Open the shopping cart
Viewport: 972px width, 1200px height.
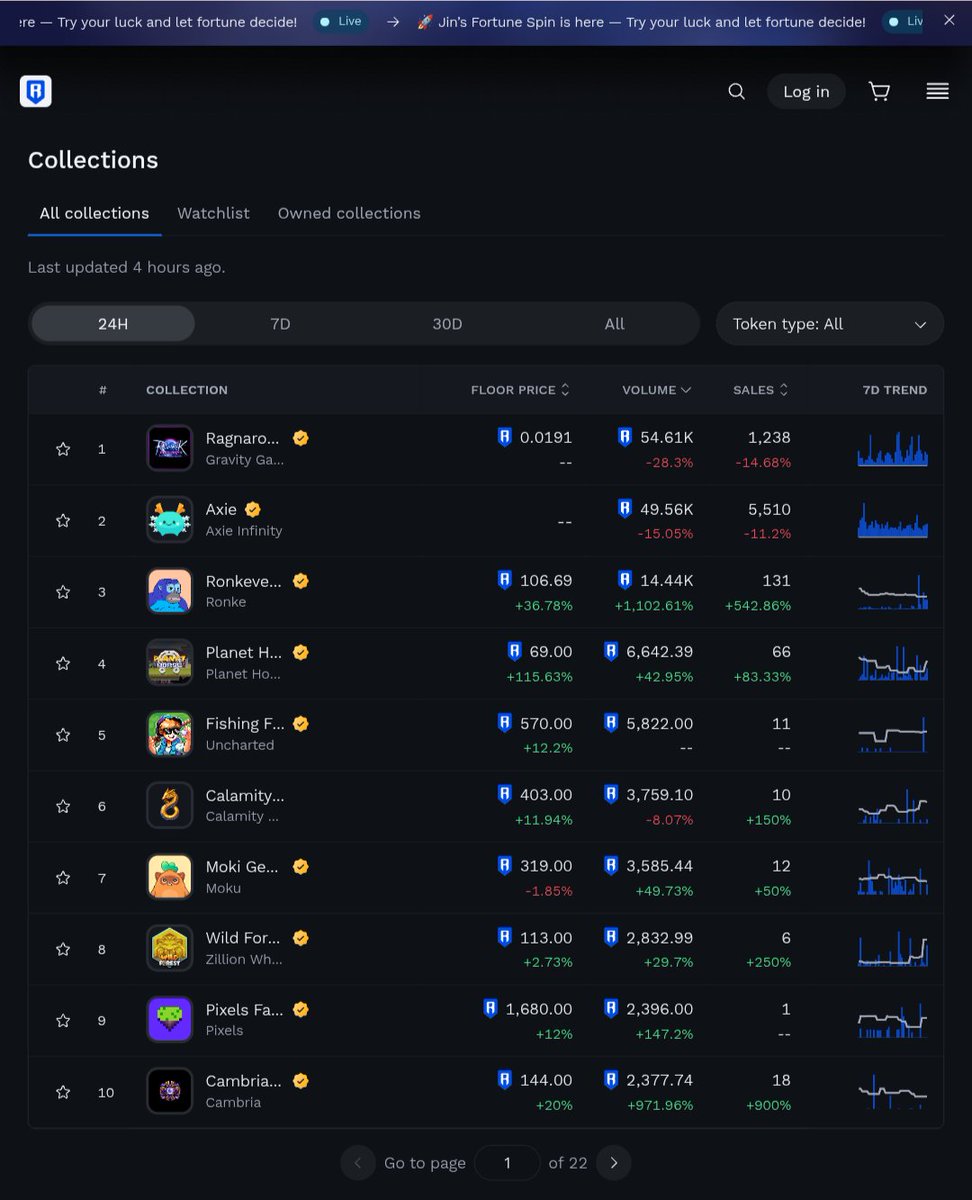point(879,92)
